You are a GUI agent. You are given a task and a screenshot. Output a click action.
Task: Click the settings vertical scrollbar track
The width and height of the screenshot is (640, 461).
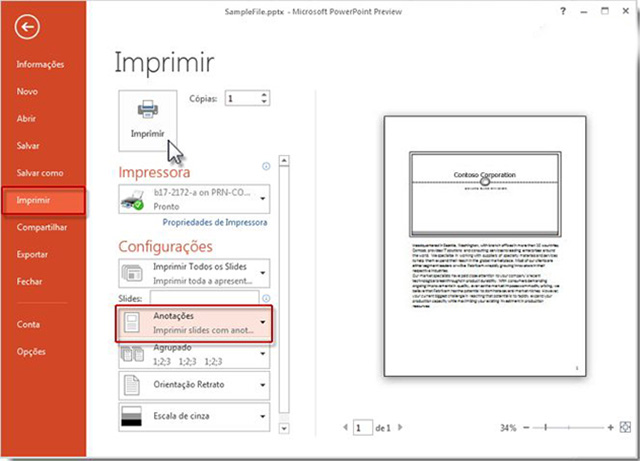(x=284, y=290)
